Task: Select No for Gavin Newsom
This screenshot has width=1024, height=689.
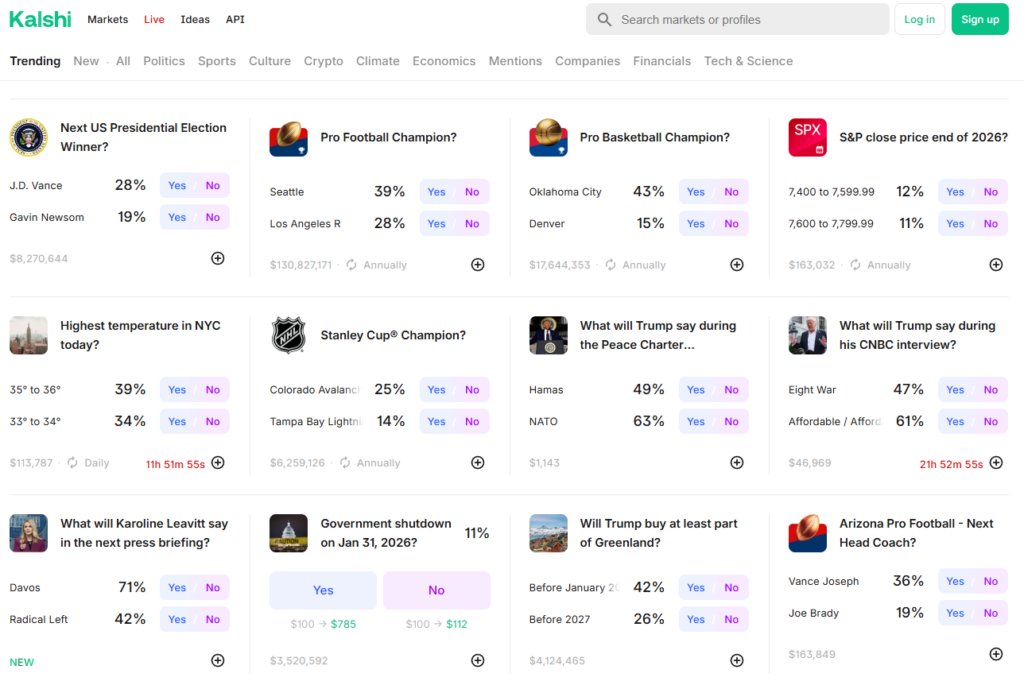Action: [x=213, y=217]
